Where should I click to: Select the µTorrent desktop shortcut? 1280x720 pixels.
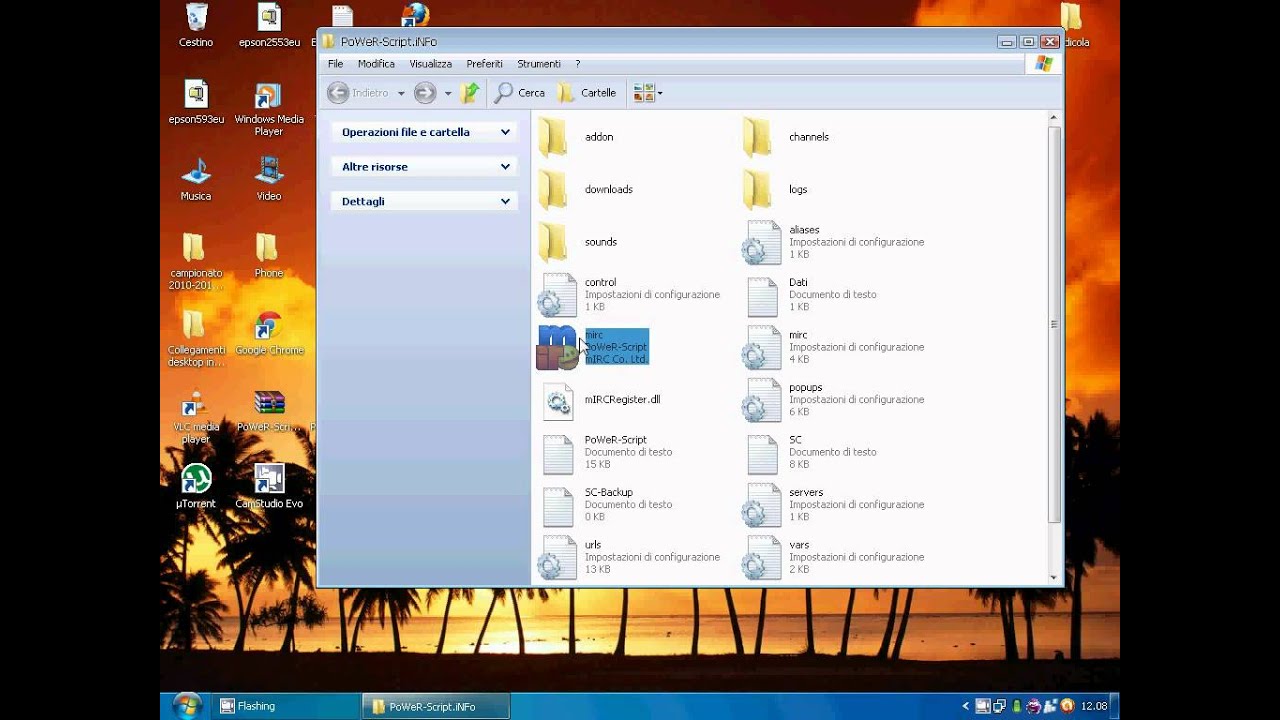tap(196, 486)
